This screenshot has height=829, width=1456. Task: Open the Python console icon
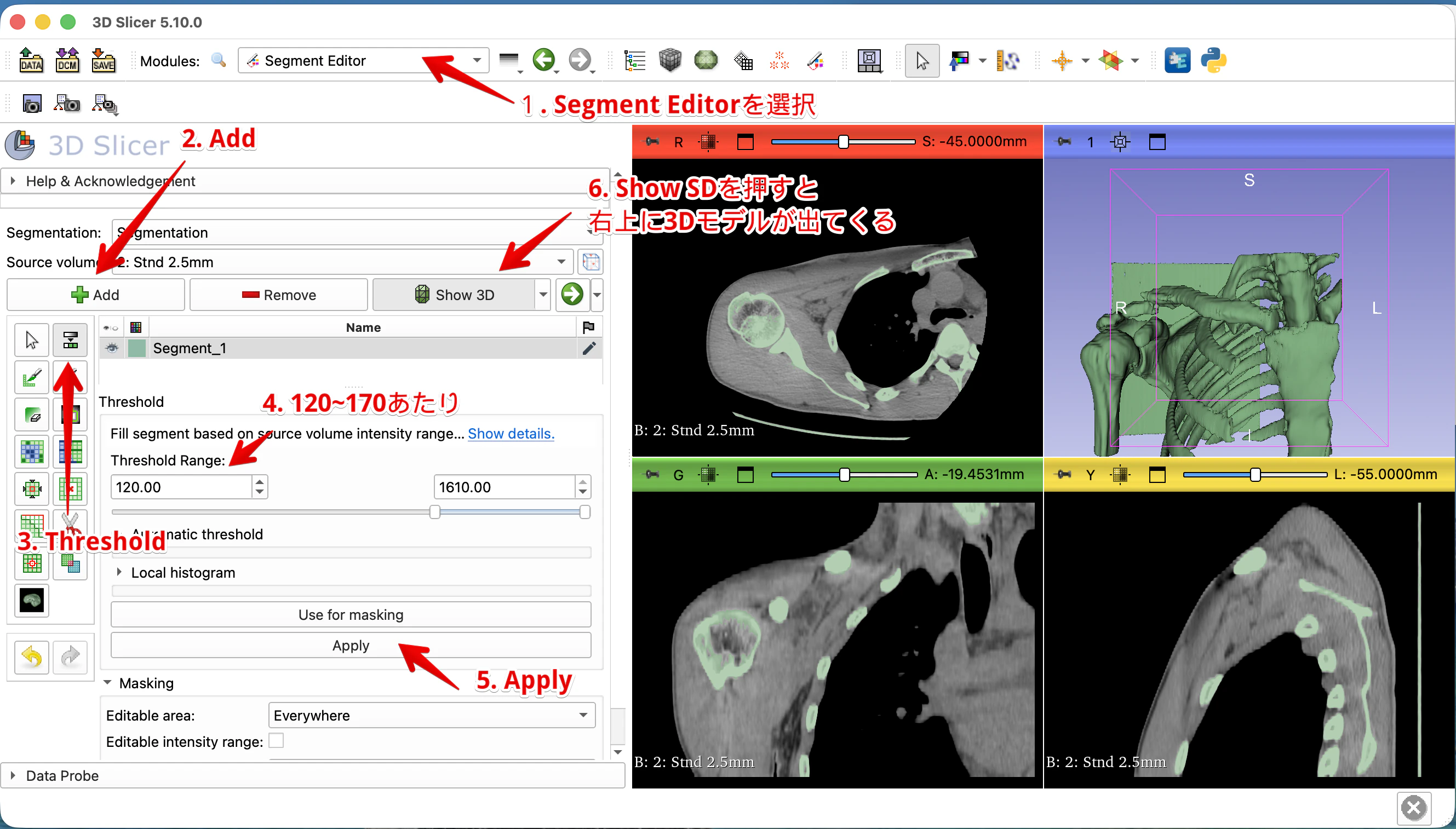pyautogui.click(x=1213, y=60)
